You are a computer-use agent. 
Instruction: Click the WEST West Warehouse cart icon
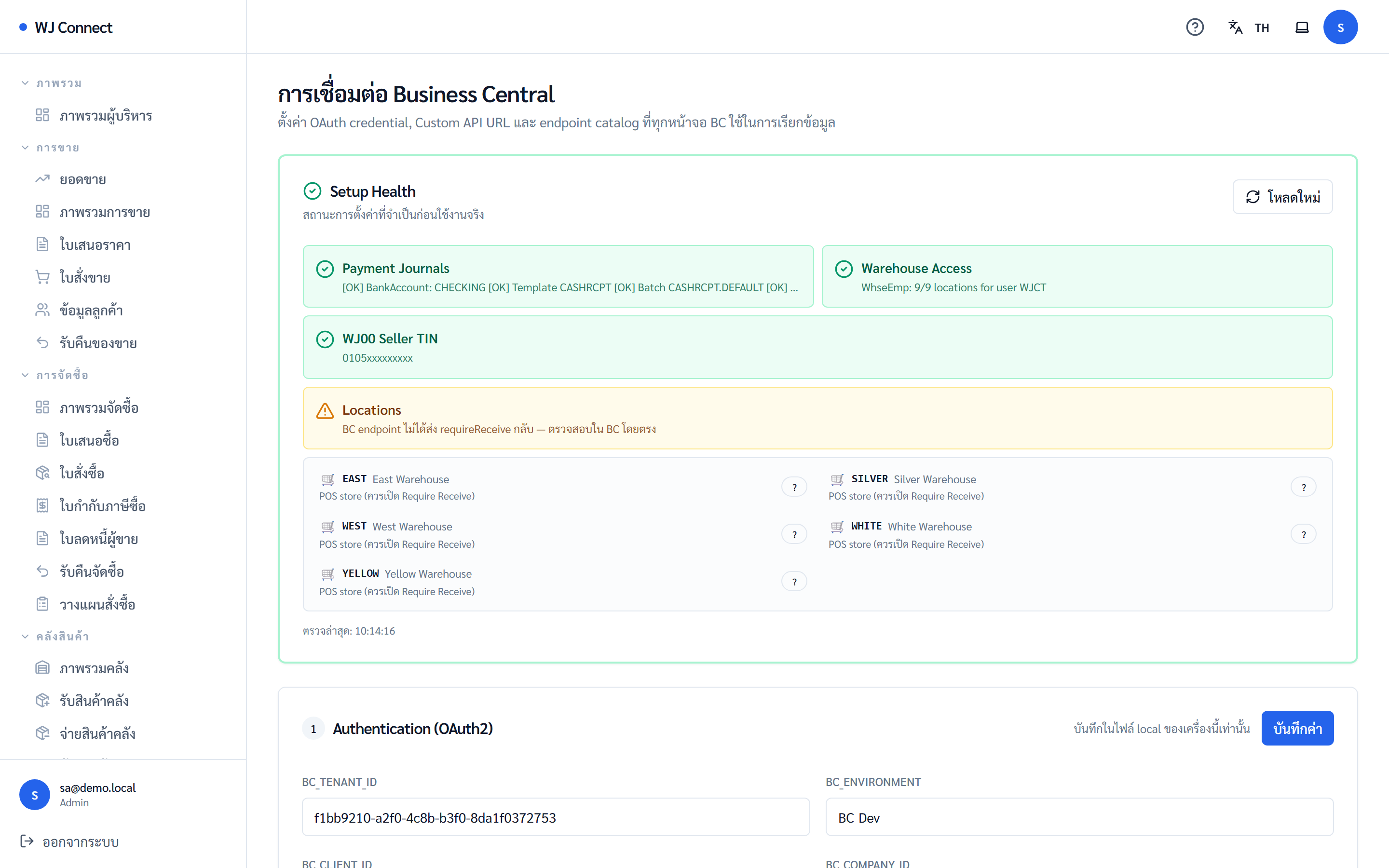[328, 527]
